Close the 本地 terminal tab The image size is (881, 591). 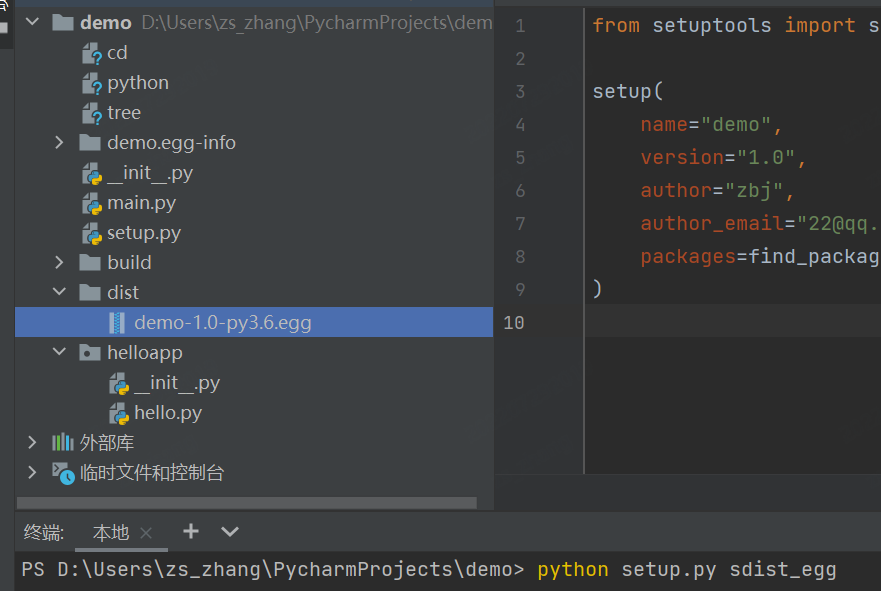[146, 533]
